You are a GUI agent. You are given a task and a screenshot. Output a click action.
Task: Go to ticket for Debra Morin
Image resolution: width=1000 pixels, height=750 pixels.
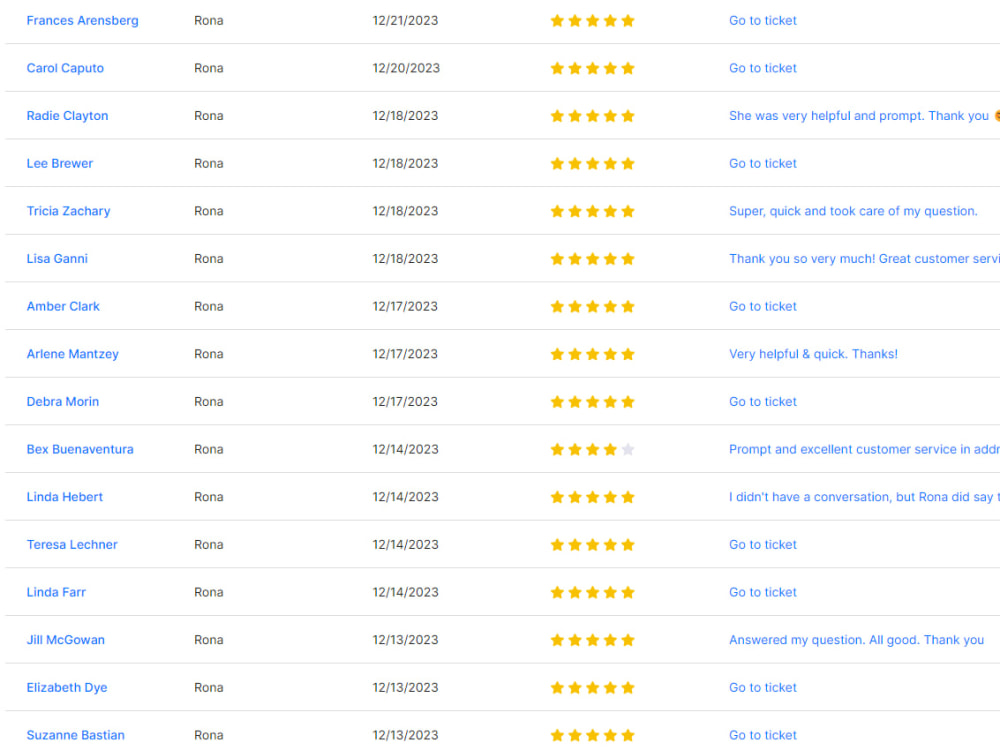tap(763, 402)
